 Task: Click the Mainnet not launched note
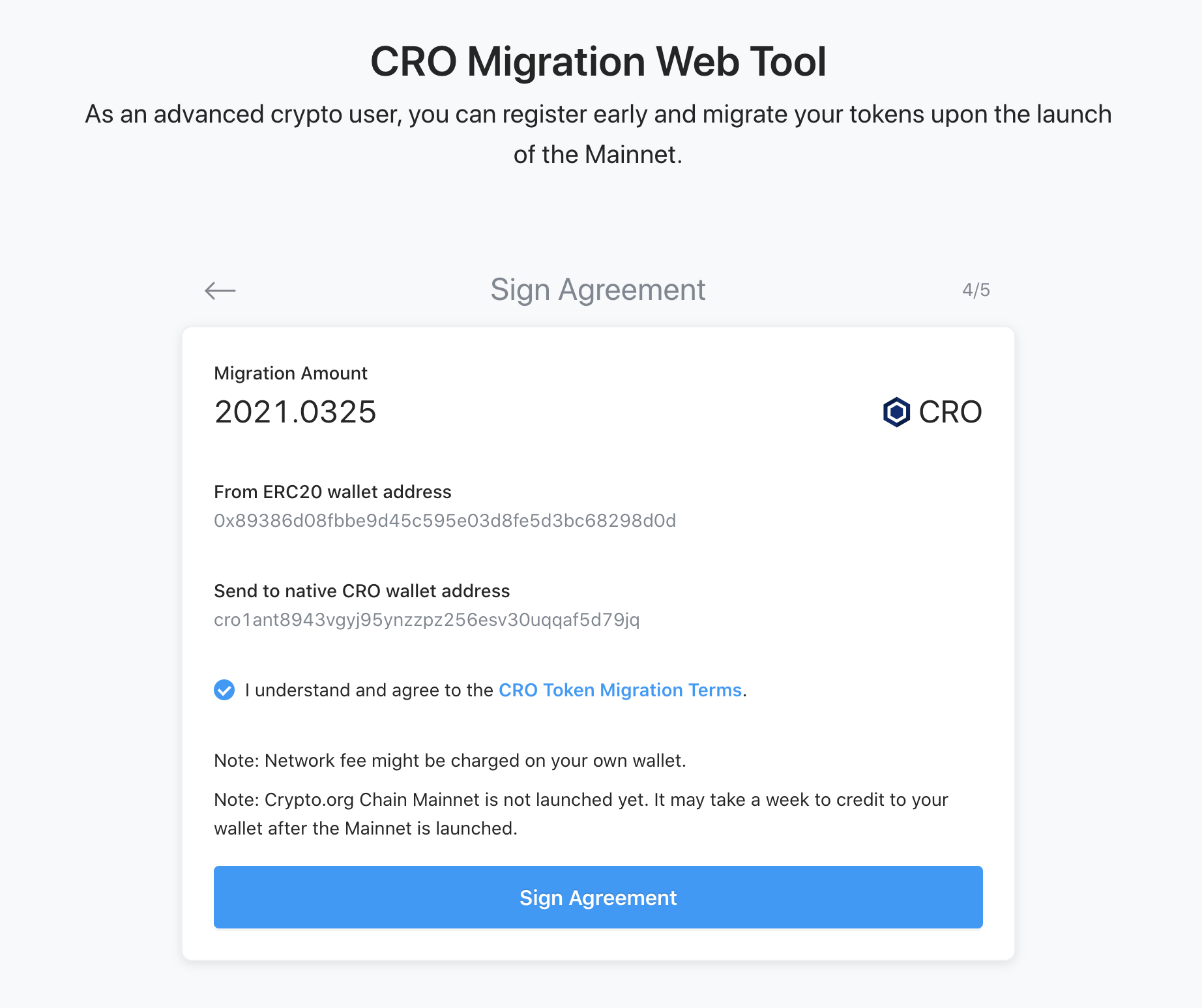(x=580, y=800)
